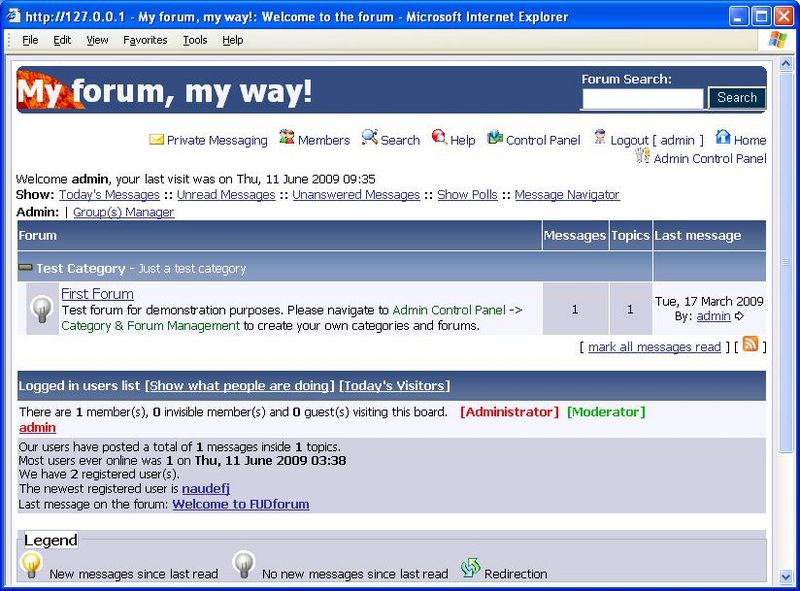The image size is (800, 591).
Task: Click the Control Panel icon
Action: pyautogui.click(x=495, y=137)
